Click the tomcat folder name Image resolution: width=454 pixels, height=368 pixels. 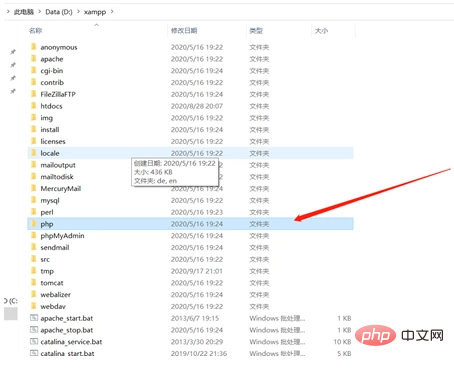coord(52,283)
